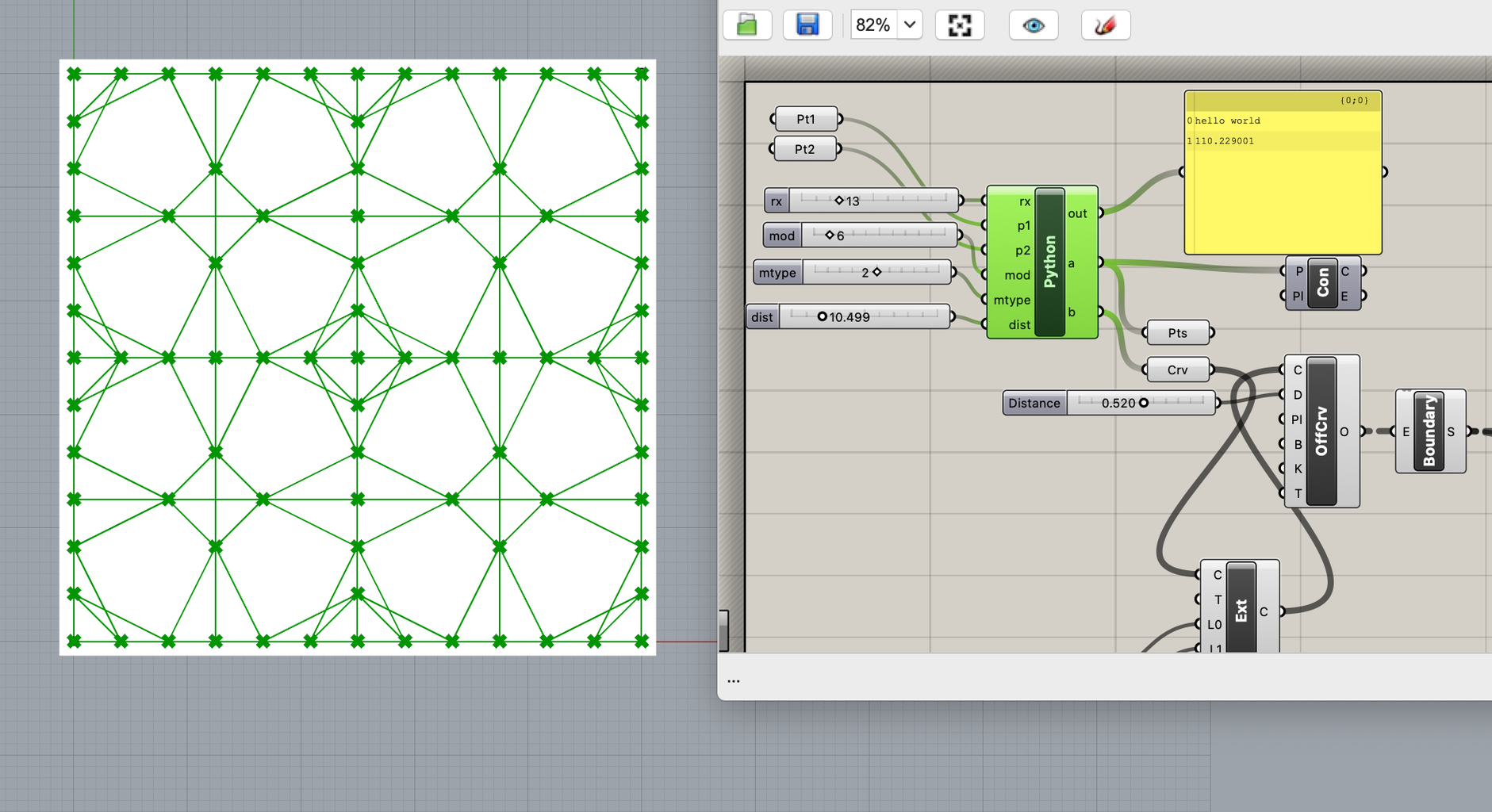Select the OffCrv offset curve component
Screen dimensions: 1492x812
1320,431
